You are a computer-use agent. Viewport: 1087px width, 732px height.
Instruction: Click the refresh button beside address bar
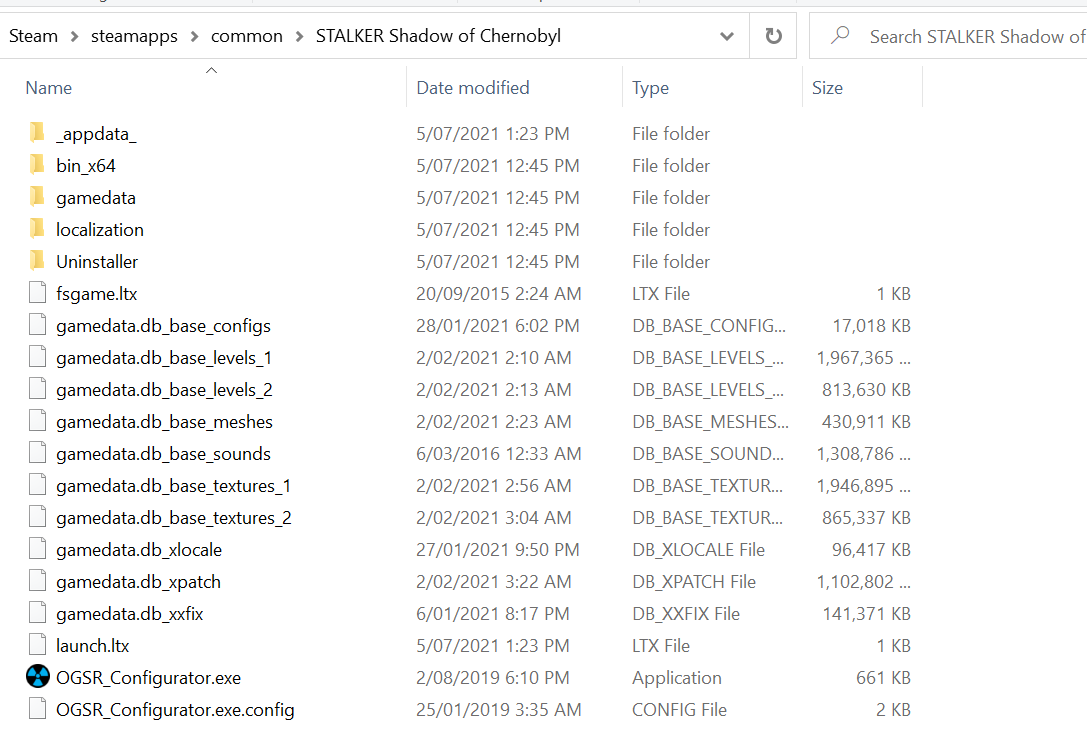tap(773, 35)
